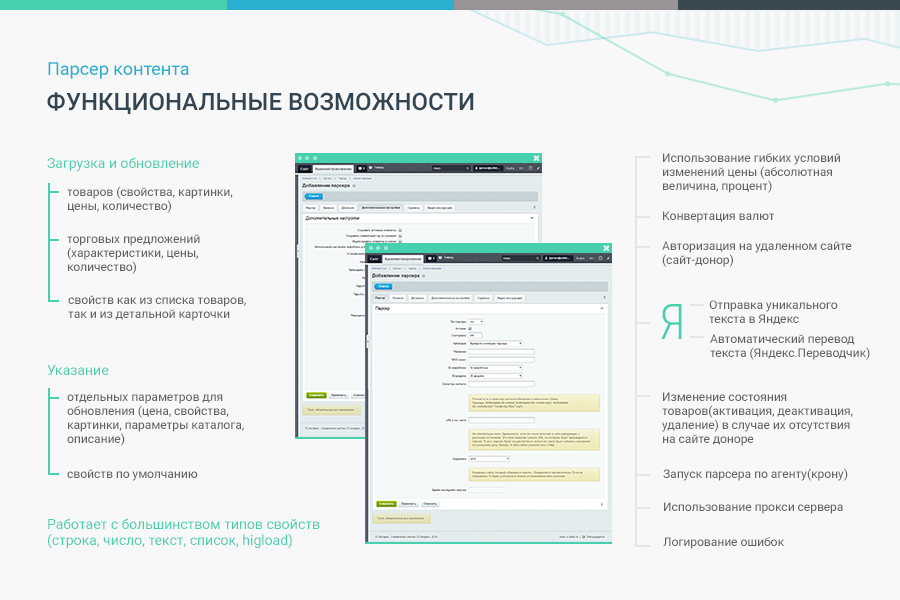Toggle the first checkbox under Дополнительные настройки

pos(399,229)
